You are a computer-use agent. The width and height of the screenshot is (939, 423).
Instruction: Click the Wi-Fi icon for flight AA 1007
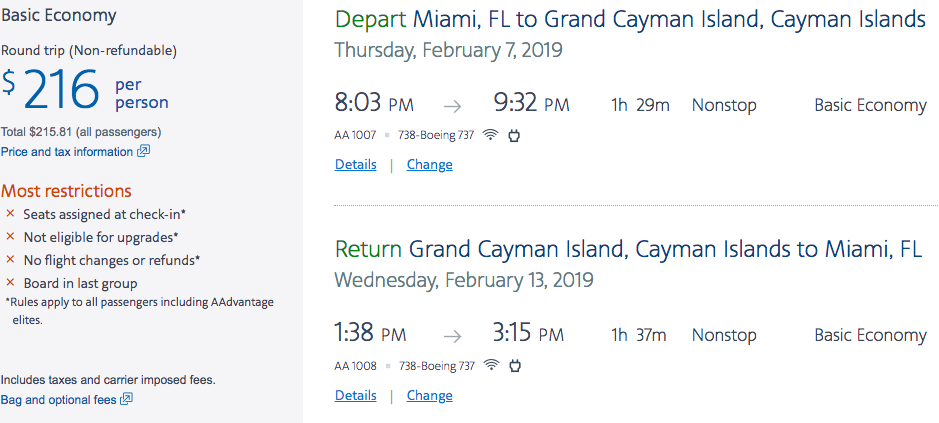(490, 136)
